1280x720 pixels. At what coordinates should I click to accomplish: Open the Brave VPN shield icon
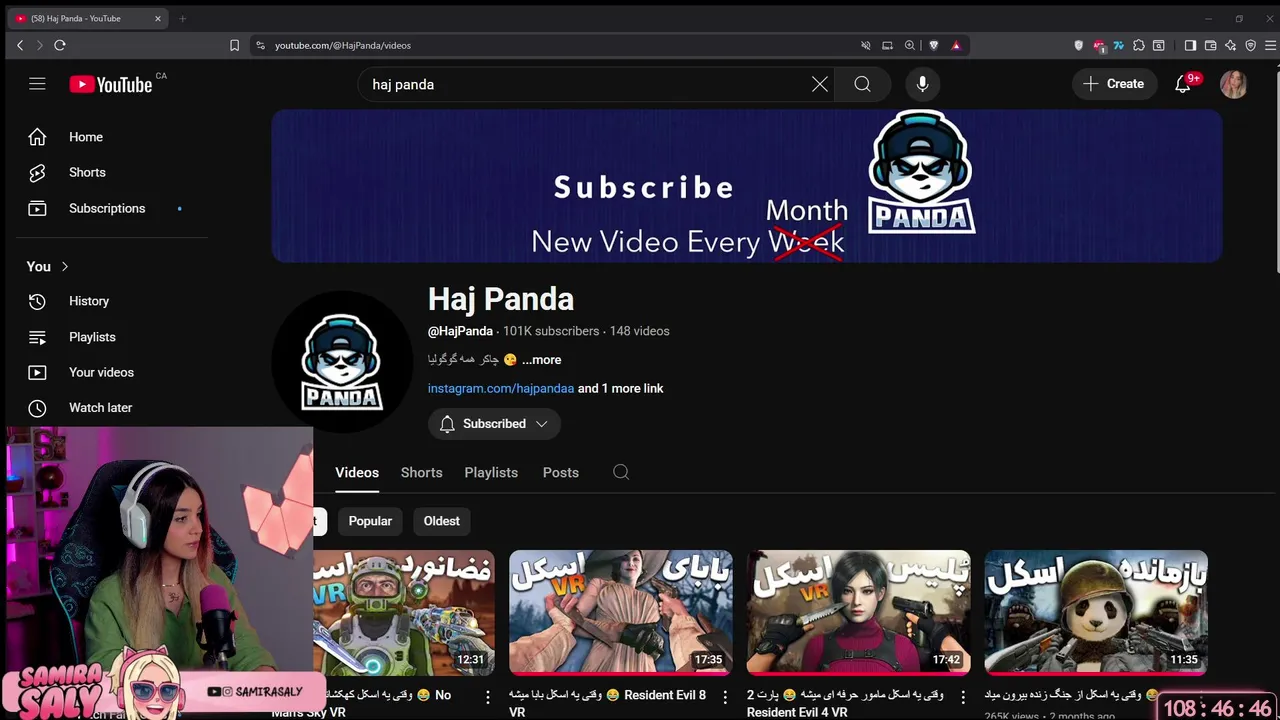point(1250,45)
